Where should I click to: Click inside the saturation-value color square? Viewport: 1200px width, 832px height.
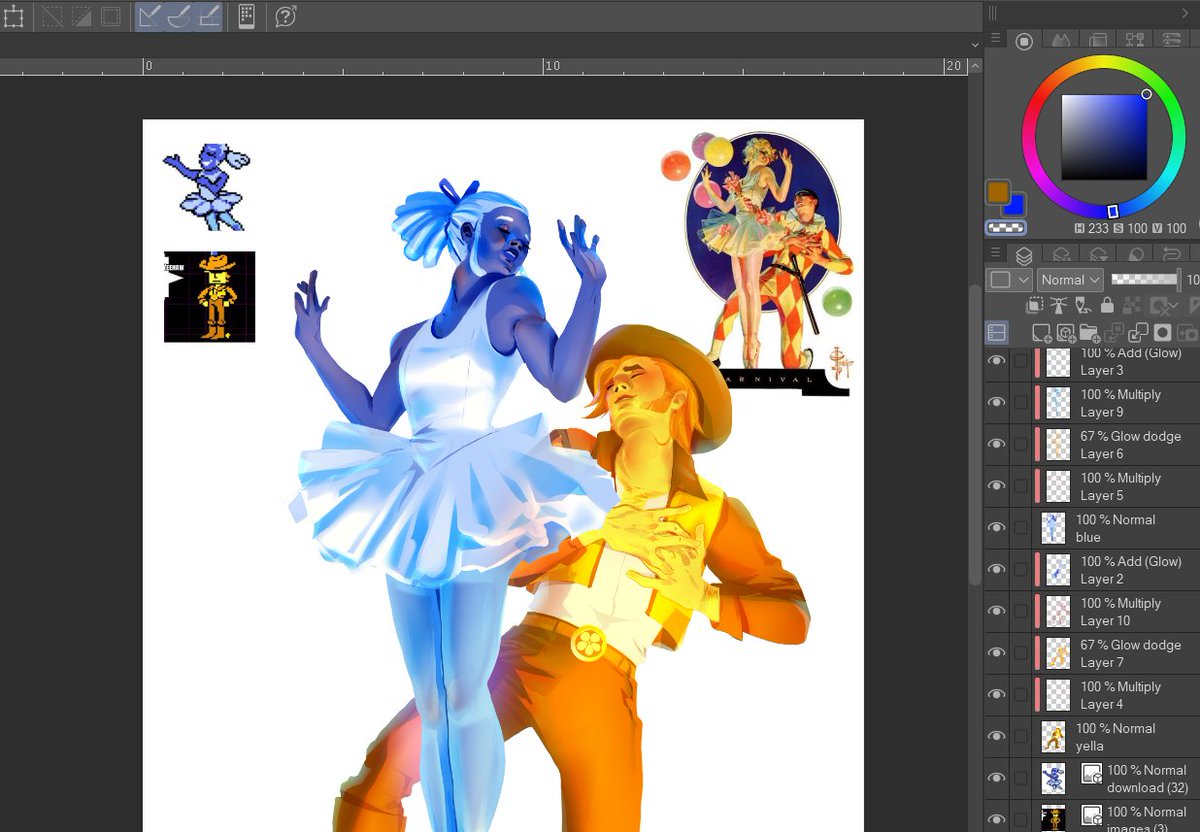click(1104, 137)
